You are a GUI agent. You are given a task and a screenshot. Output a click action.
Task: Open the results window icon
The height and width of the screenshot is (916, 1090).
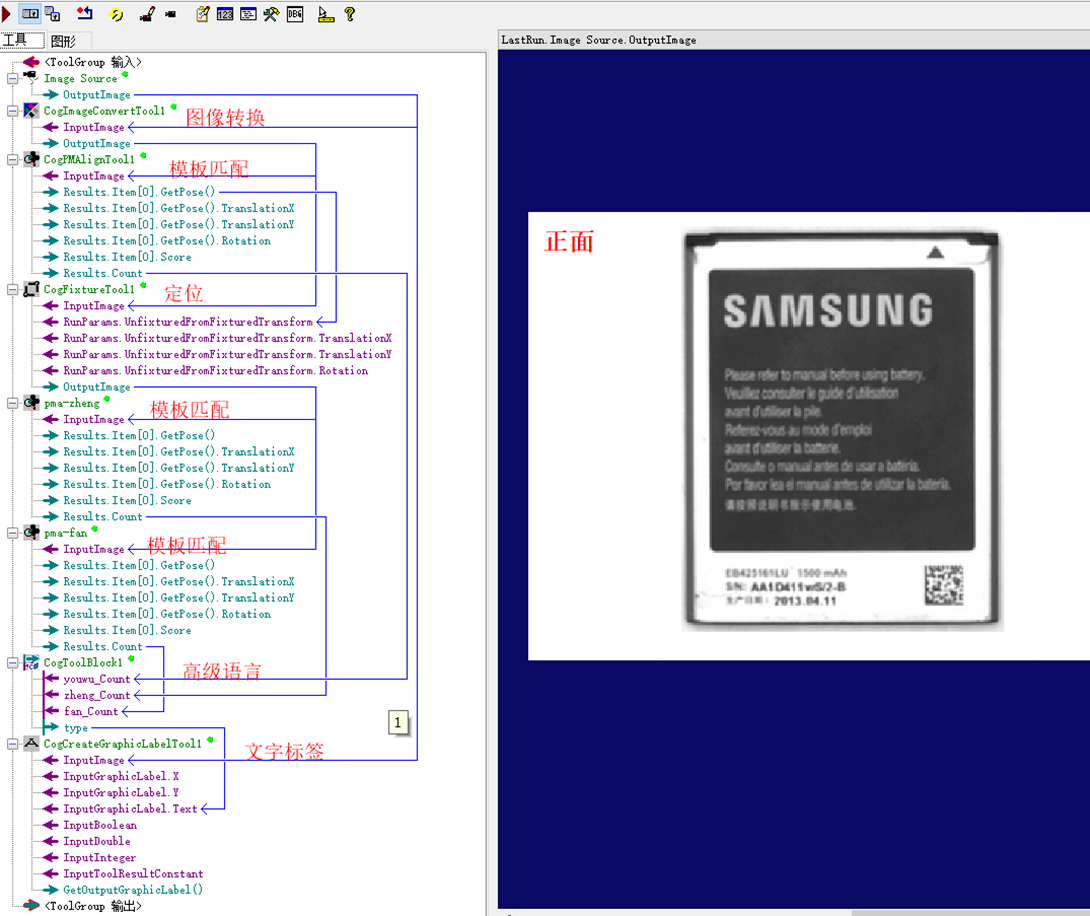[248, 14]
